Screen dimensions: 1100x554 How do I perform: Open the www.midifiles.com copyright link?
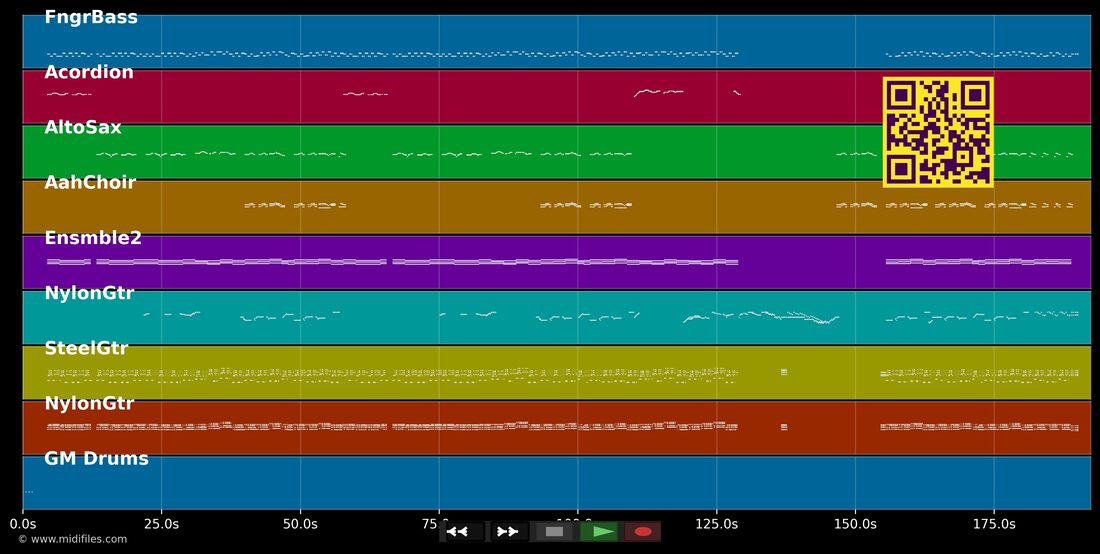tap(72, 539)
